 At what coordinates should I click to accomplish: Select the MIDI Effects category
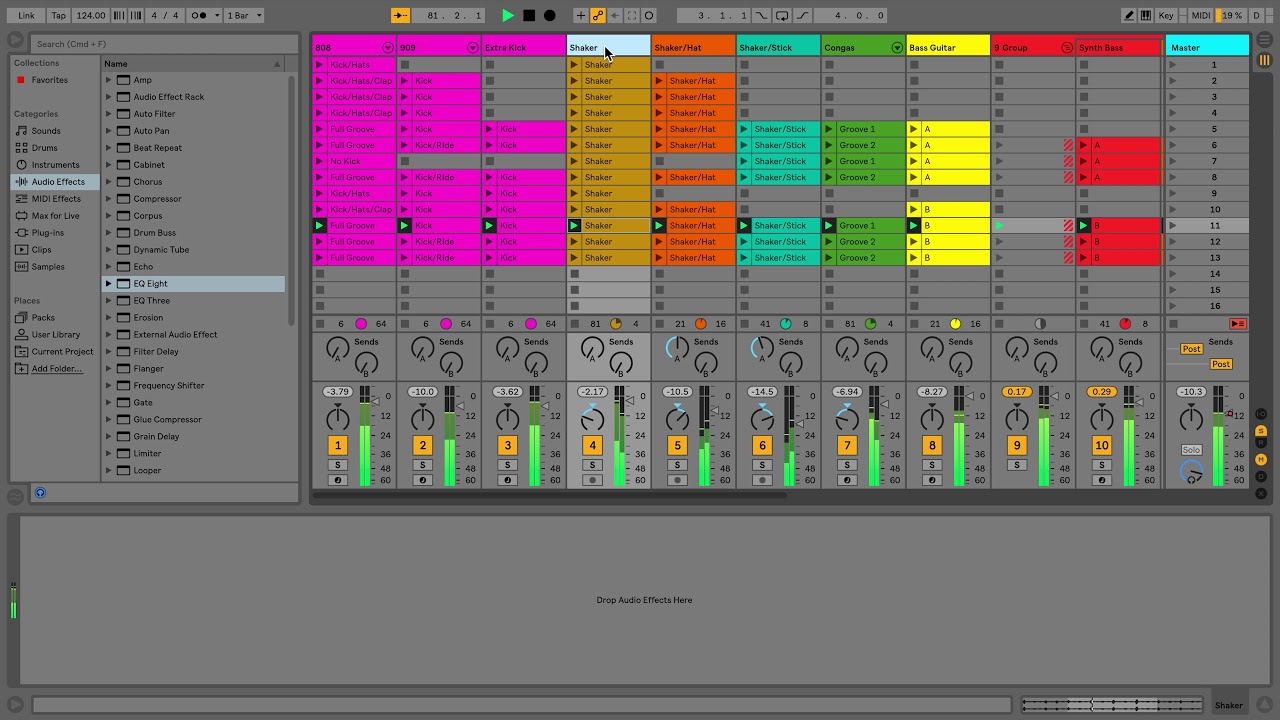click(x=55, y=199)
